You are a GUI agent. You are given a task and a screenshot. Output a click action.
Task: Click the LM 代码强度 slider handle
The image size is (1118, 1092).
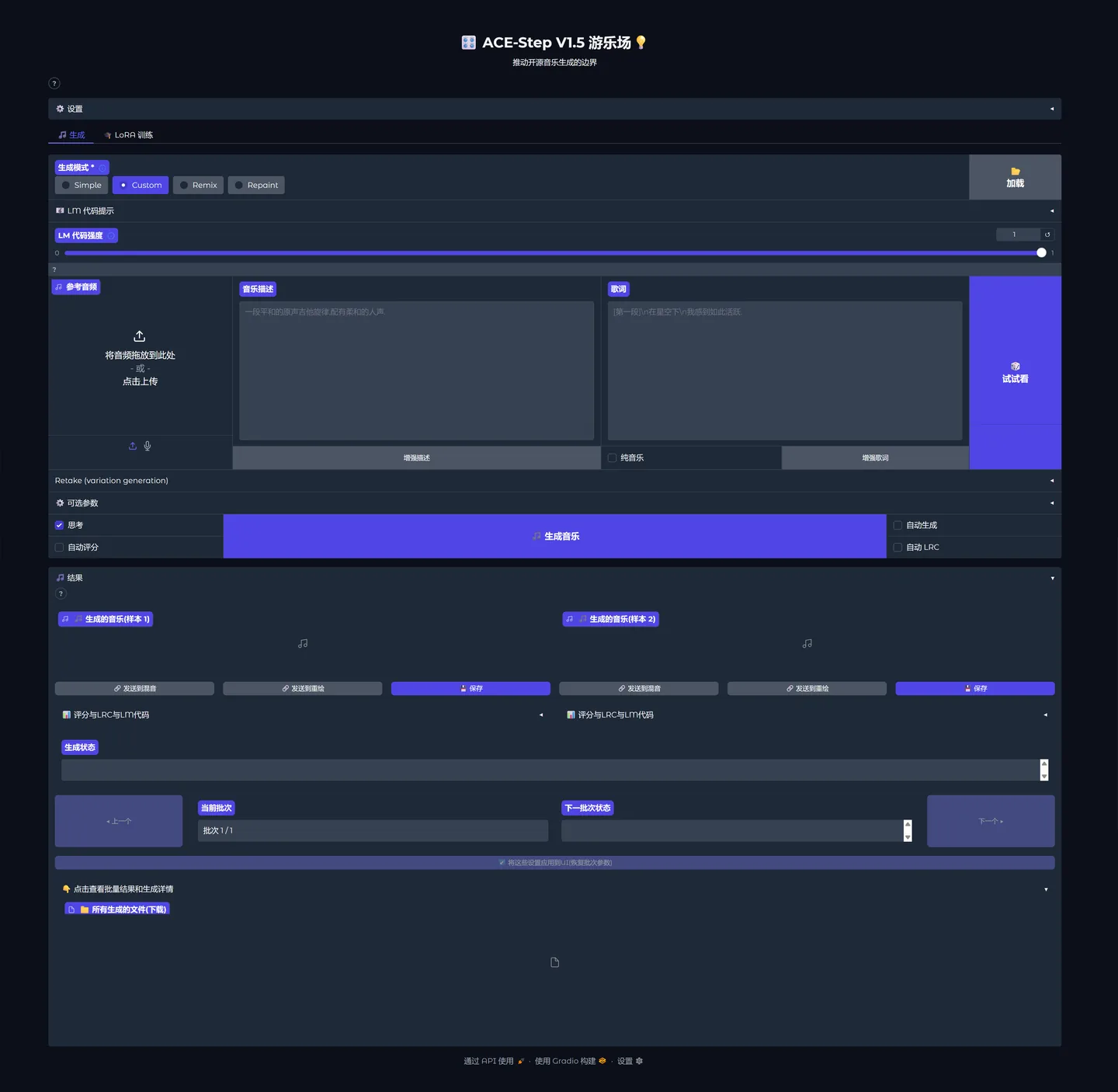(x=1041, y=253)
